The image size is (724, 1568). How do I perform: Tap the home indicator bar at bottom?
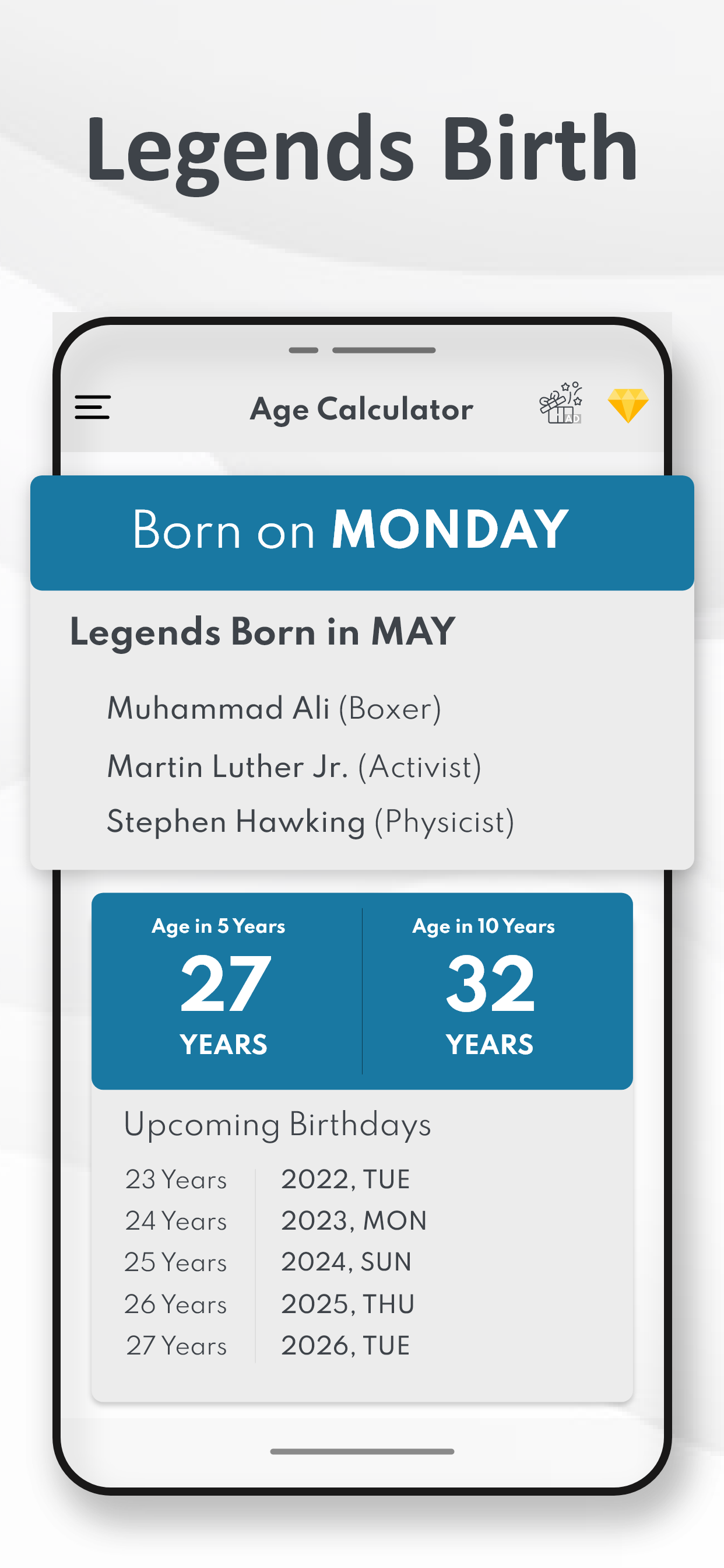tap(362, 1452)
